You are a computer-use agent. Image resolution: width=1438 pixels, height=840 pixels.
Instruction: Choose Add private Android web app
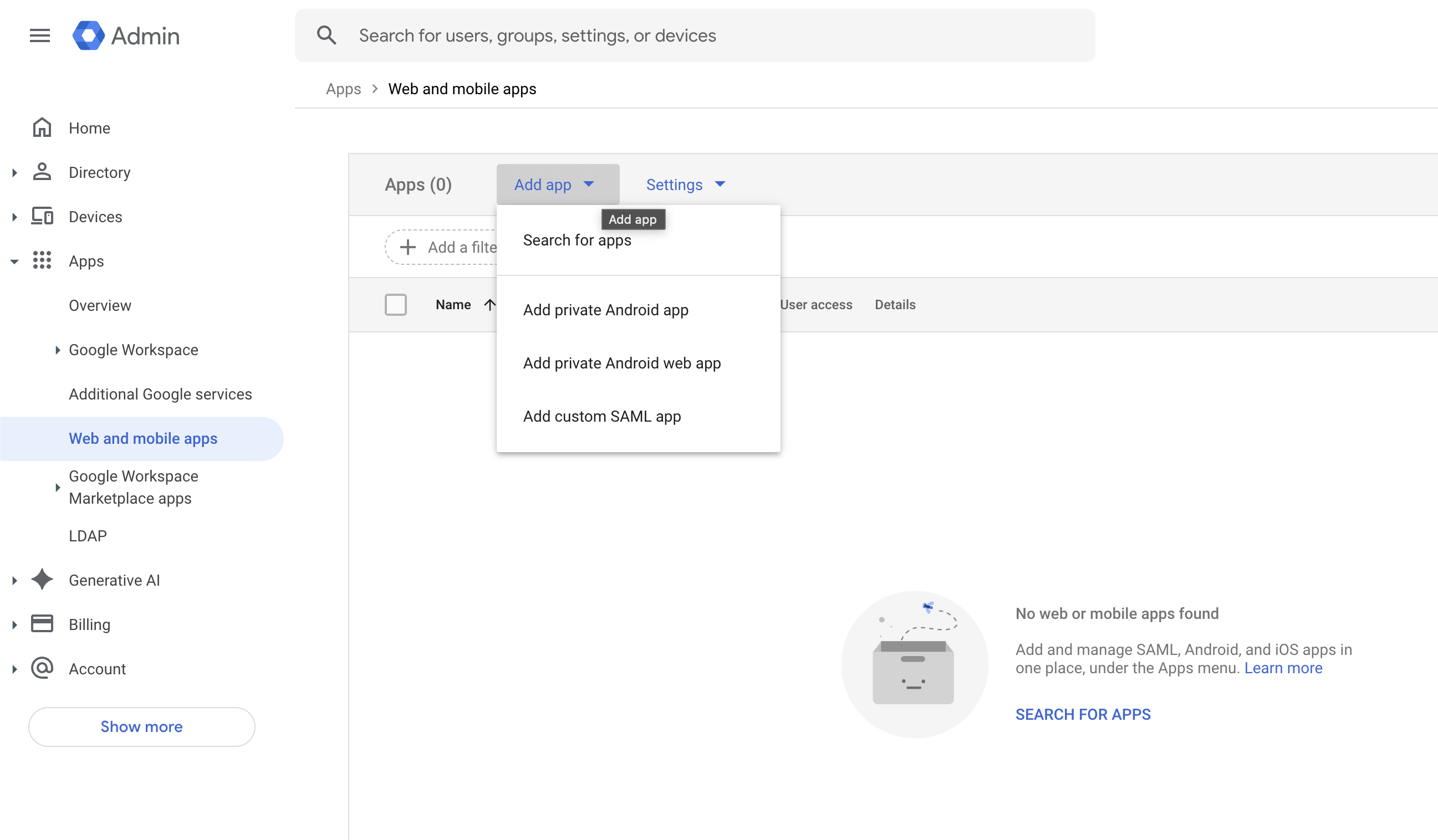point(638,363)
